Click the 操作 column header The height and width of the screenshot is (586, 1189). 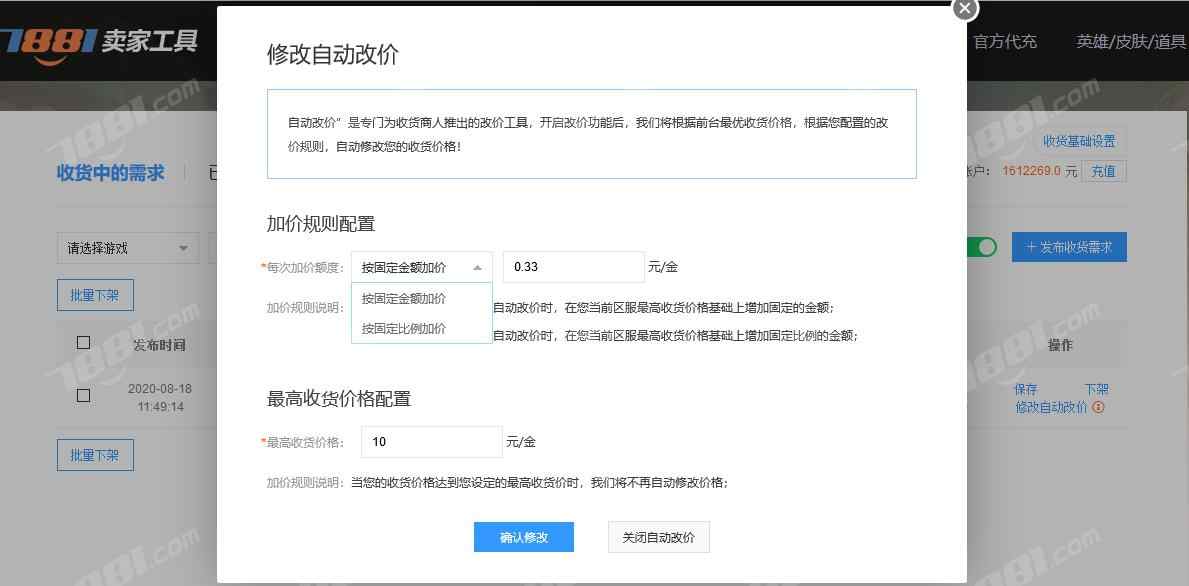1059,345
